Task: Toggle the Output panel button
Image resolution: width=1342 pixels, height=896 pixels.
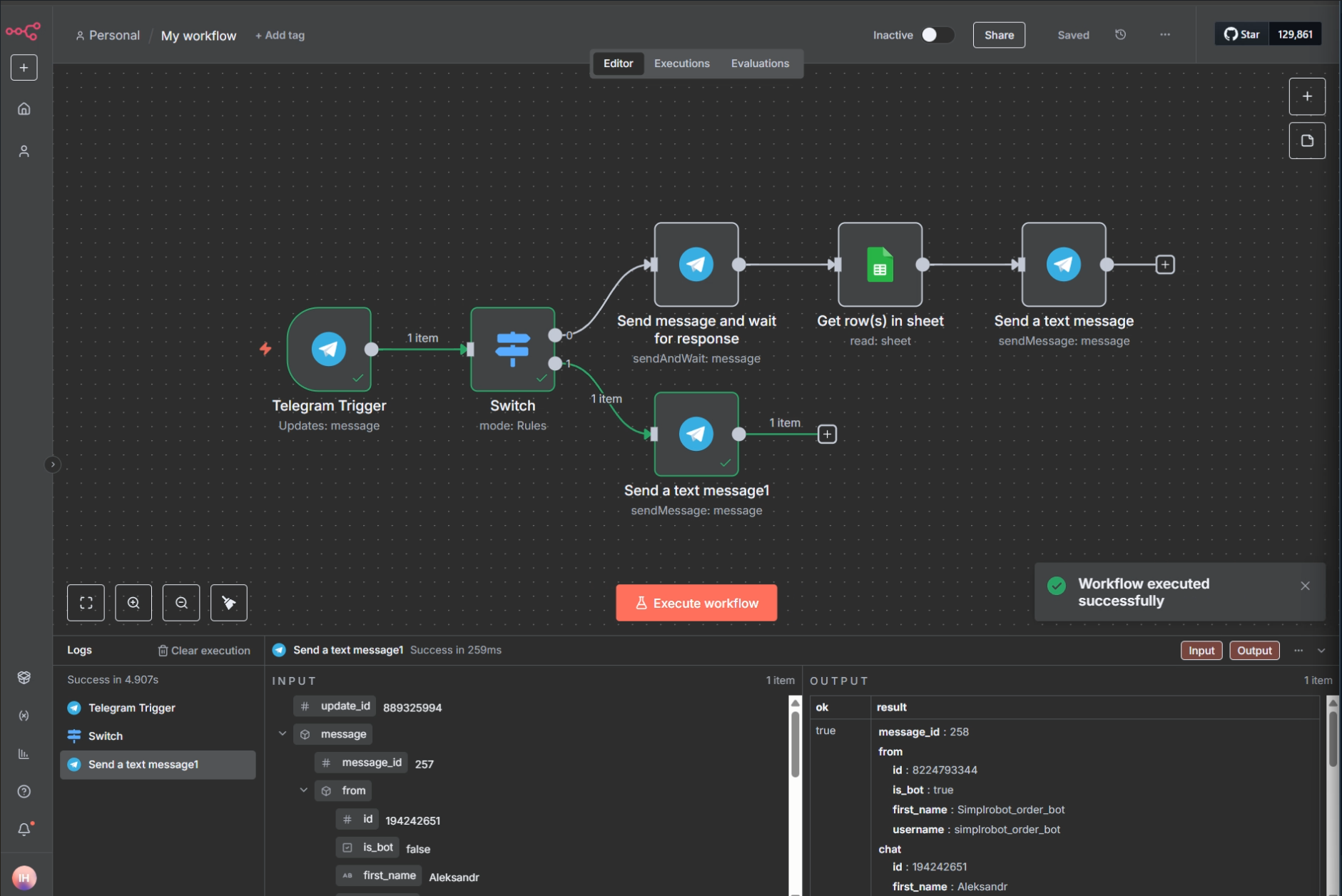Action: [1254, 651]
